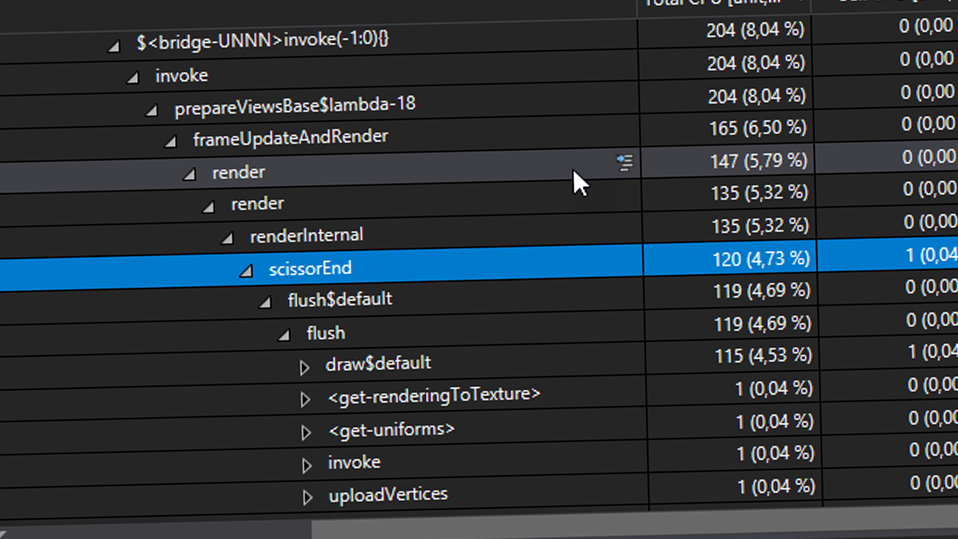Expand the uploadVertices node
Viewport: 958px width, 539px height.
point(307,497)
